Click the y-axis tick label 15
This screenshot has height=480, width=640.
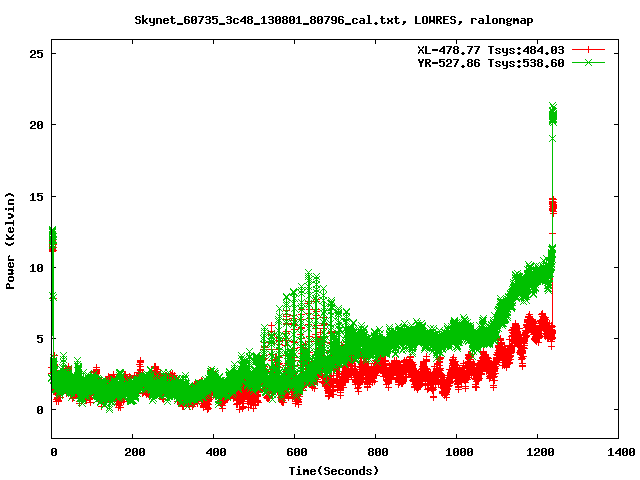click(36, 197)
